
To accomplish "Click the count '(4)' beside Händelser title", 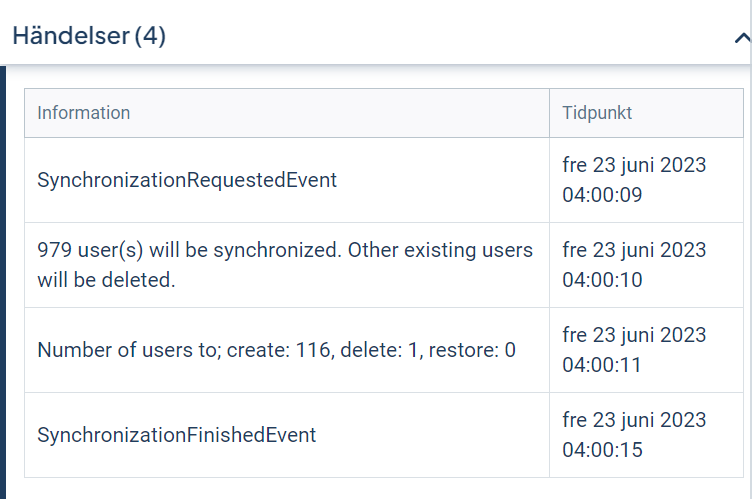I will point(150,36).
